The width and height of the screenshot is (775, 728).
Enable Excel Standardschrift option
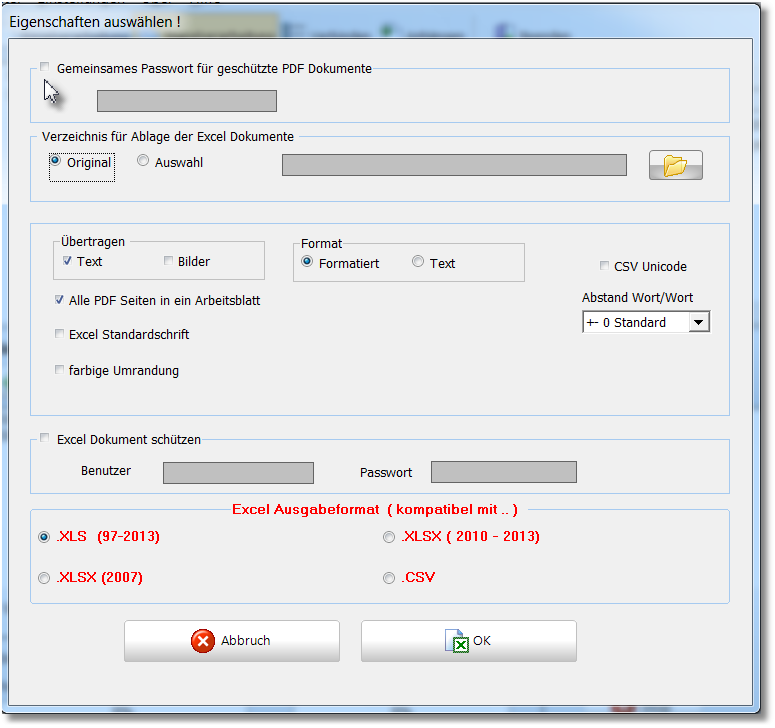click(59, 335)
